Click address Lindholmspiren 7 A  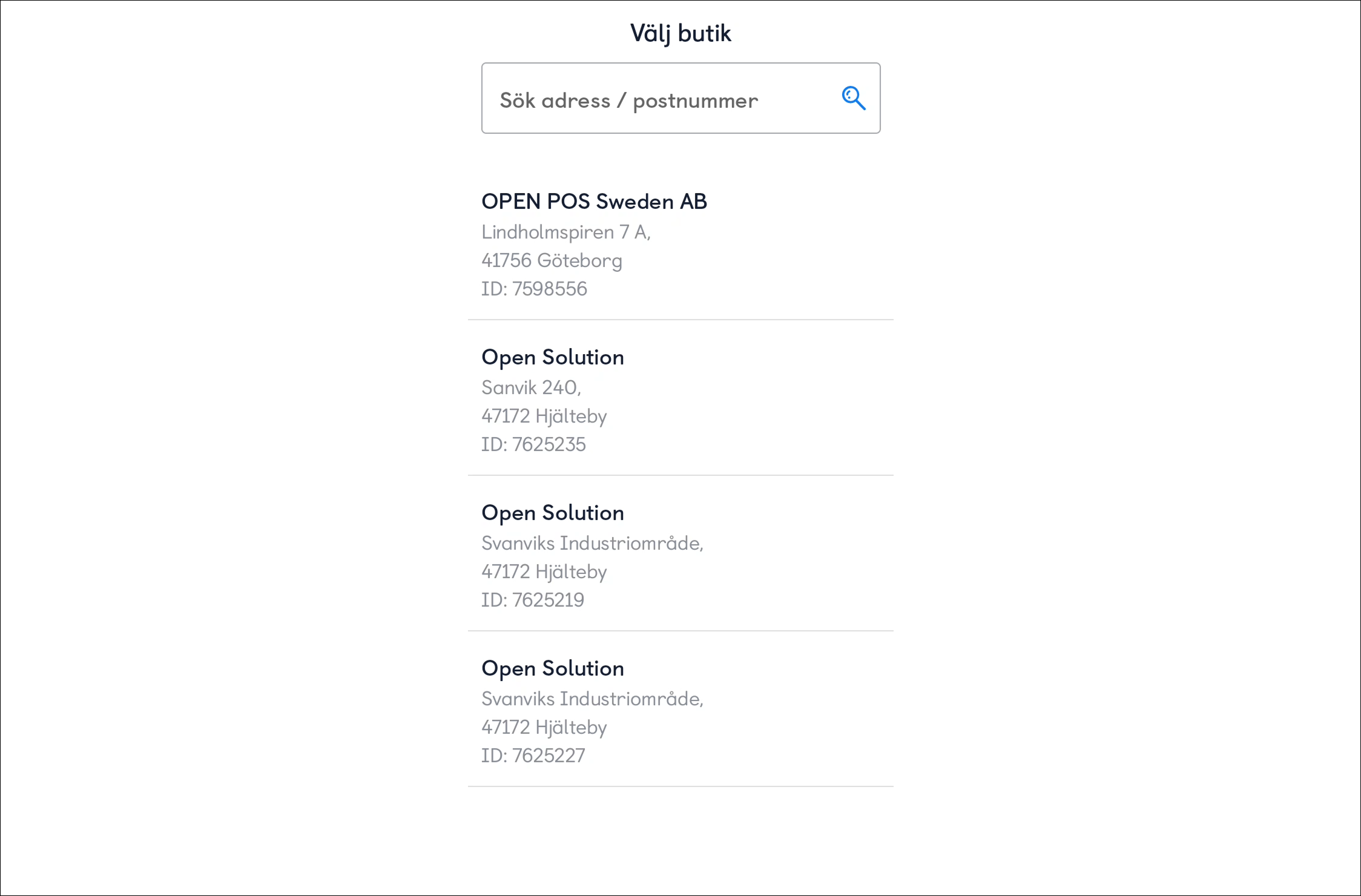[566, 232]
